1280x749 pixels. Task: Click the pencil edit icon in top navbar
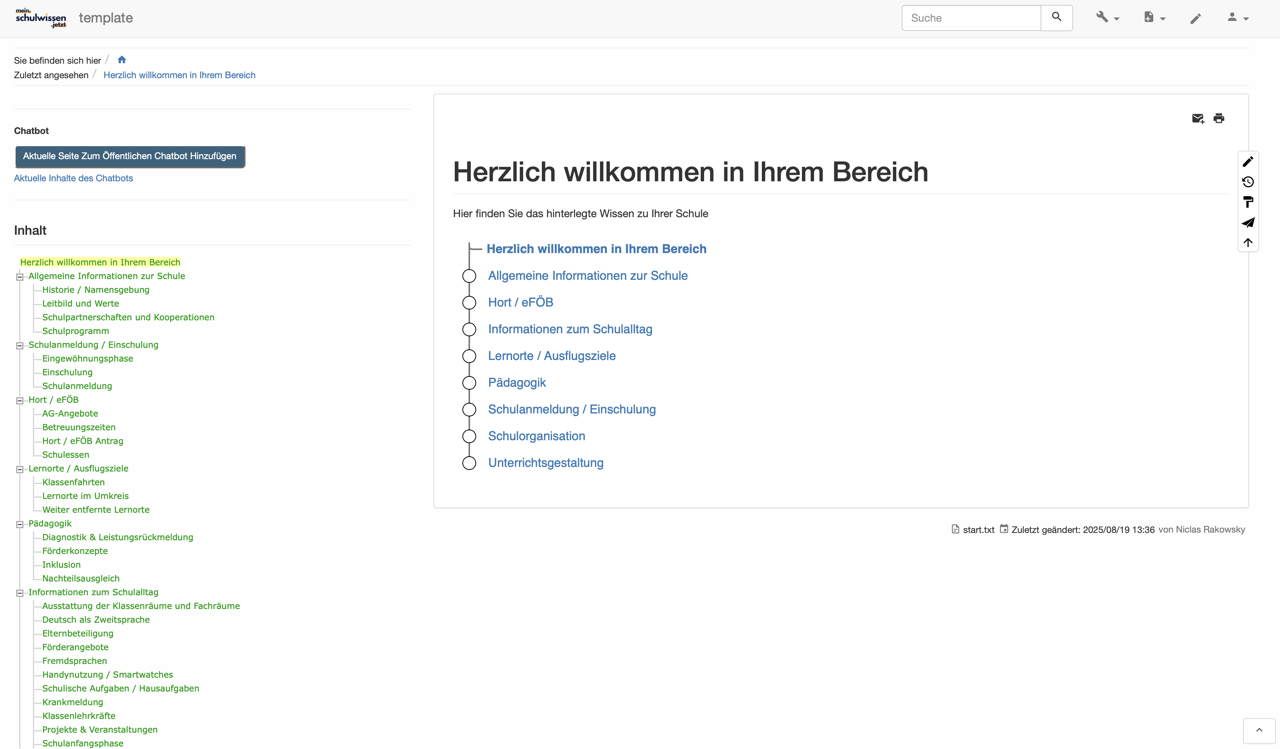[x=1195, y=18]
